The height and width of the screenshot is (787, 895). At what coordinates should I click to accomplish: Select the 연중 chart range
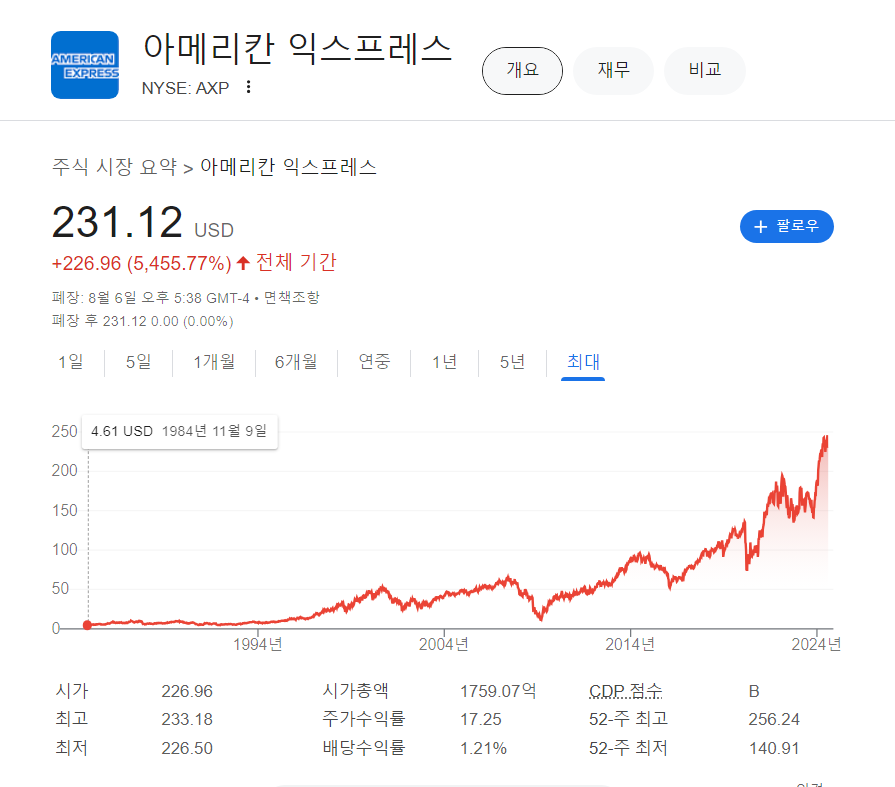tap(374, 362)
